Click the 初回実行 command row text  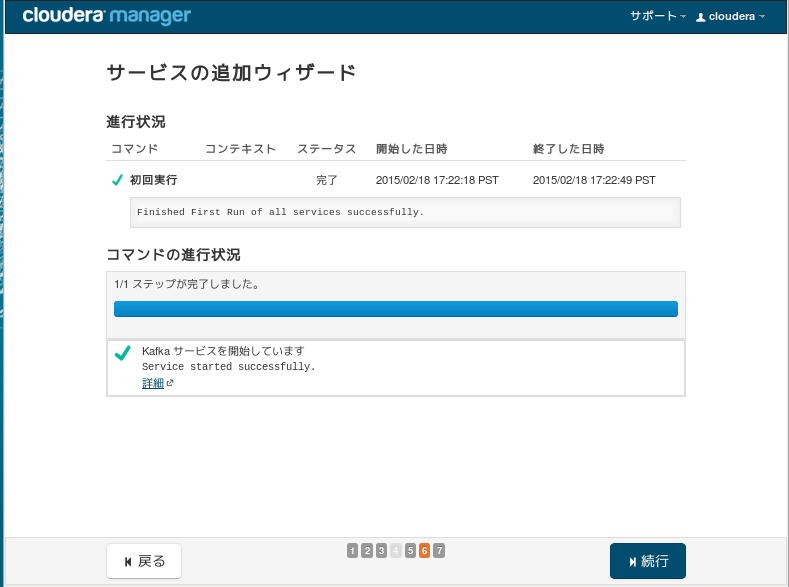153,180
